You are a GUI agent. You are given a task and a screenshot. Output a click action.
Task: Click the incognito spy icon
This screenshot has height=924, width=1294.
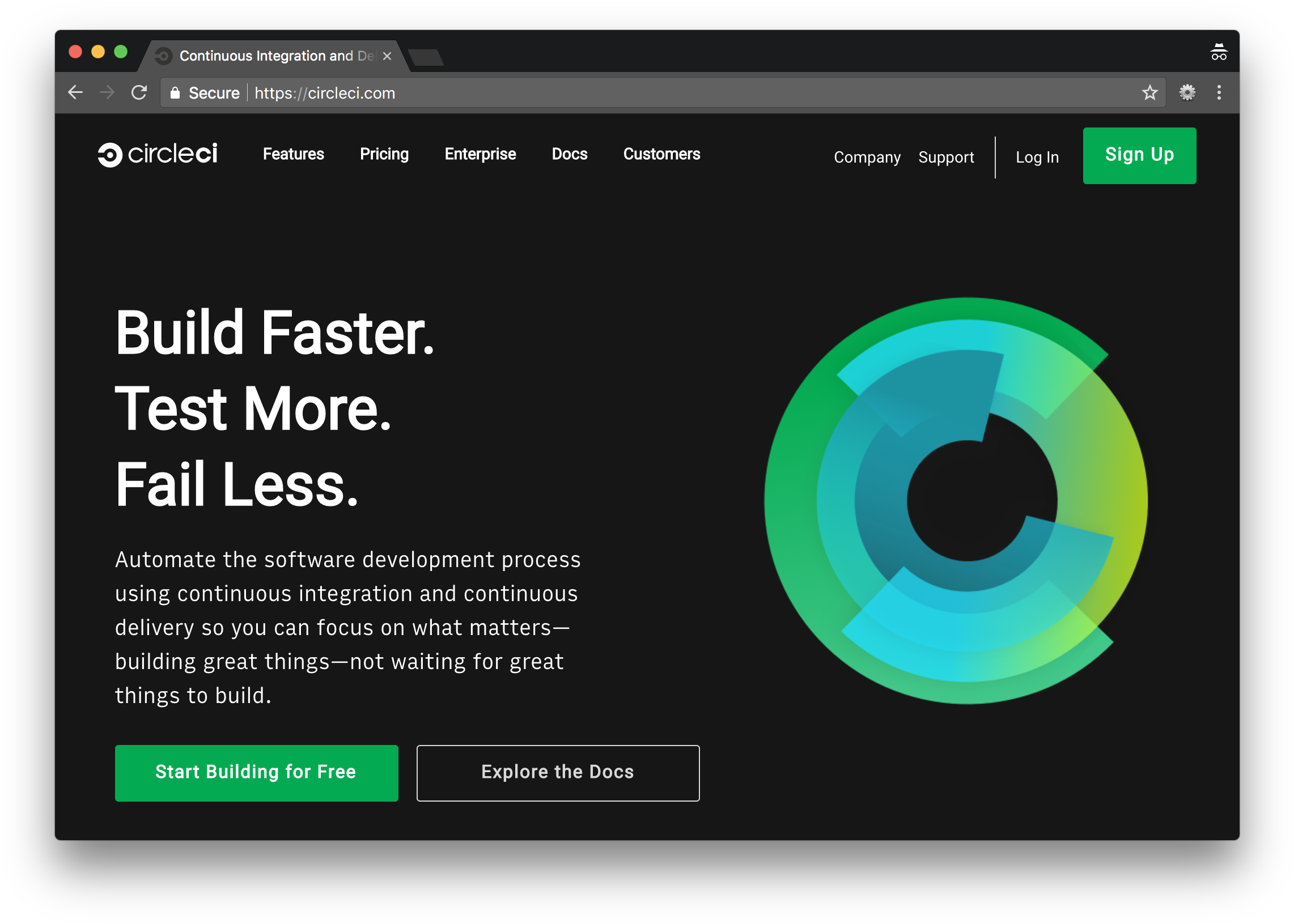tap(1218, 52)
